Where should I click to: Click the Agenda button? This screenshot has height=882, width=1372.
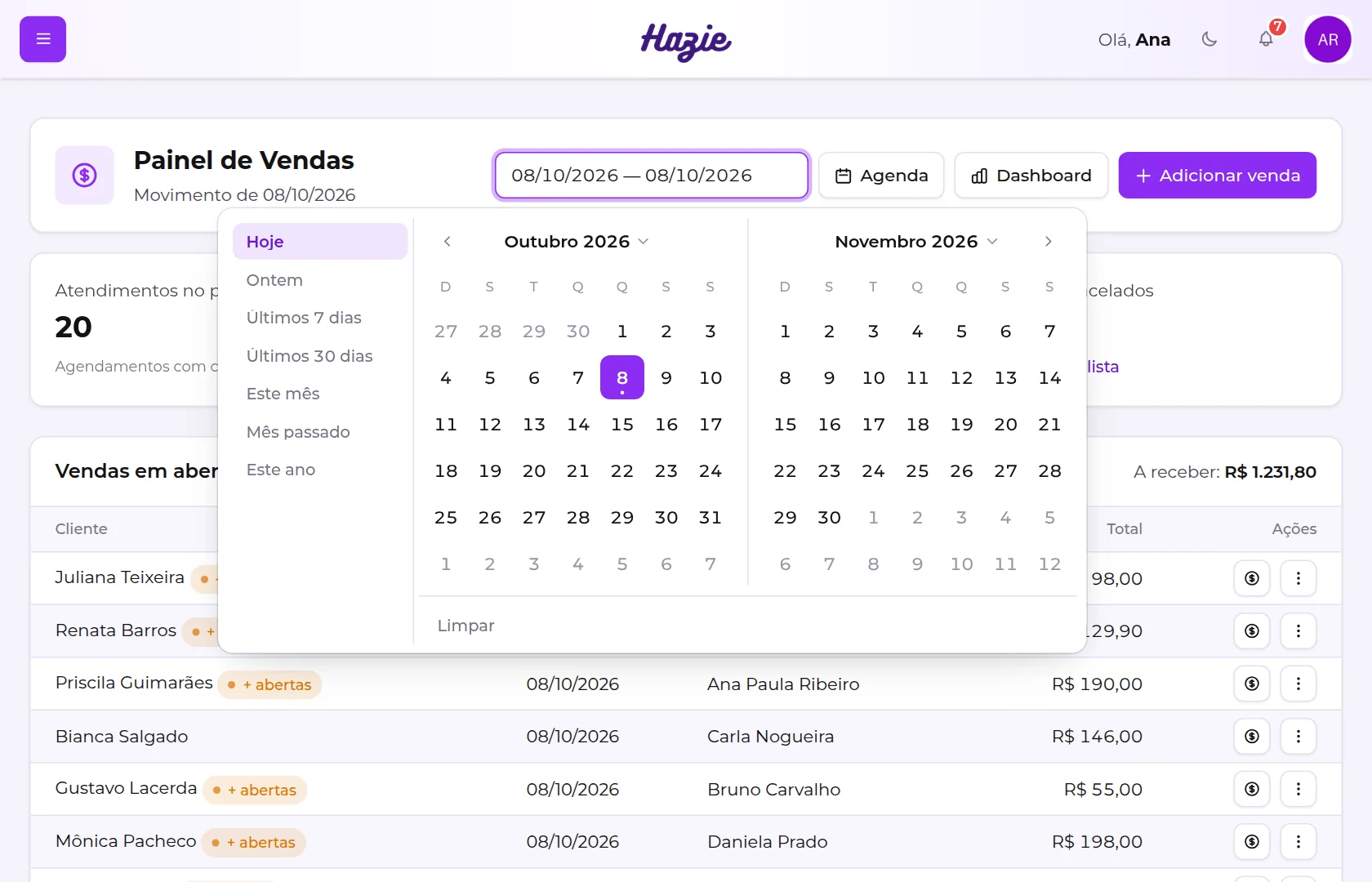click(881, 176)
